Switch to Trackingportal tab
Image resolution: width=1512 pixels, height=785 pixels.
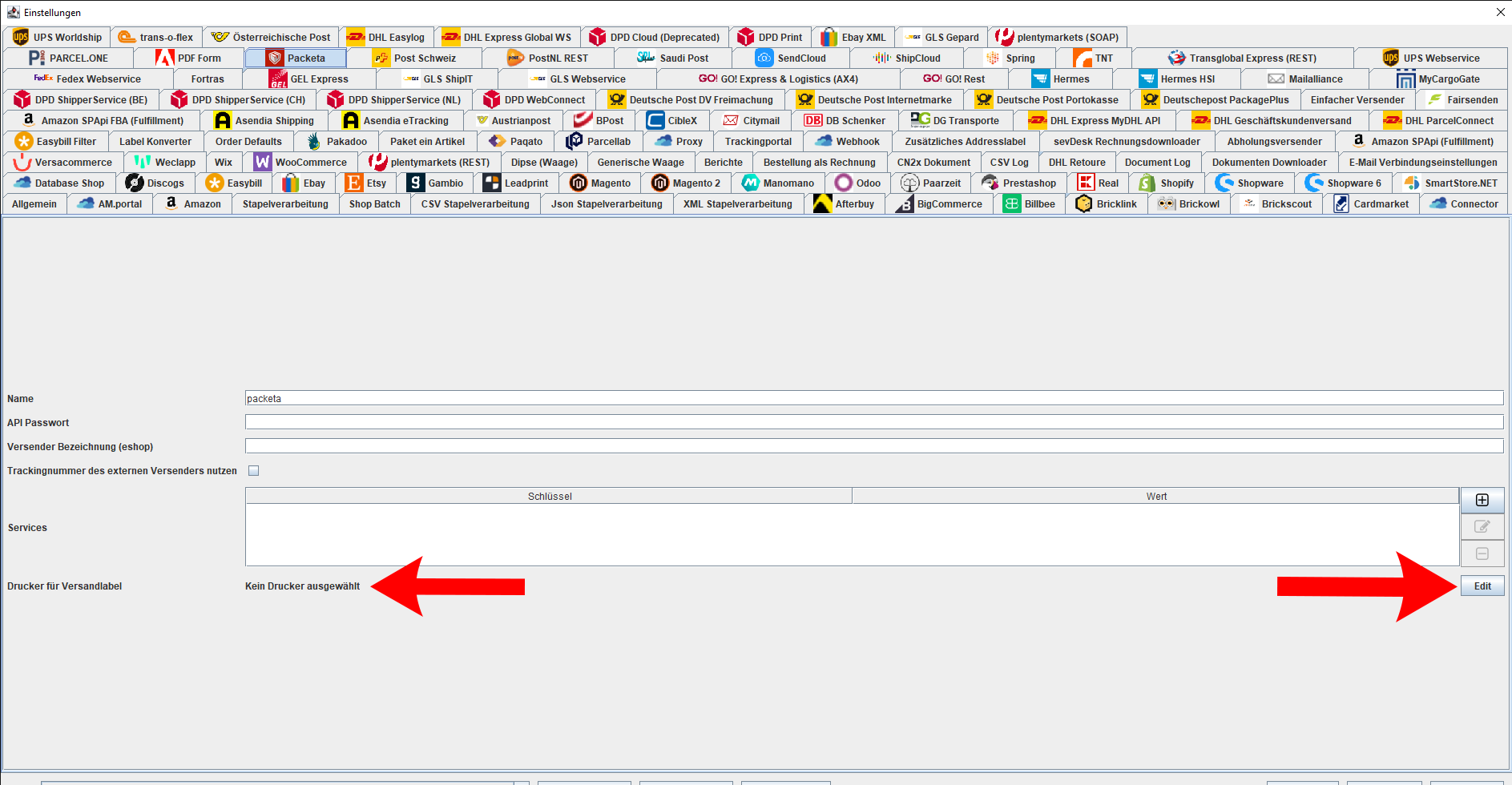pyautogui.click(x=758, y=141)
